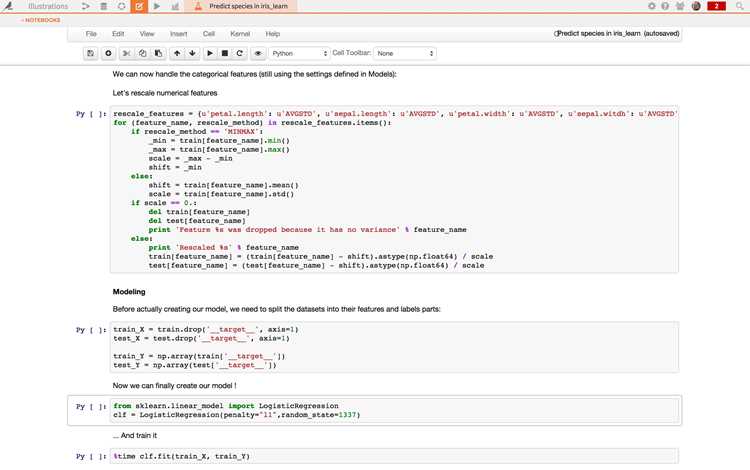Click inside the LogisticRegression code cell
Image resolution: width=750 pixels, height=470 pixels.
coord(394,410)
